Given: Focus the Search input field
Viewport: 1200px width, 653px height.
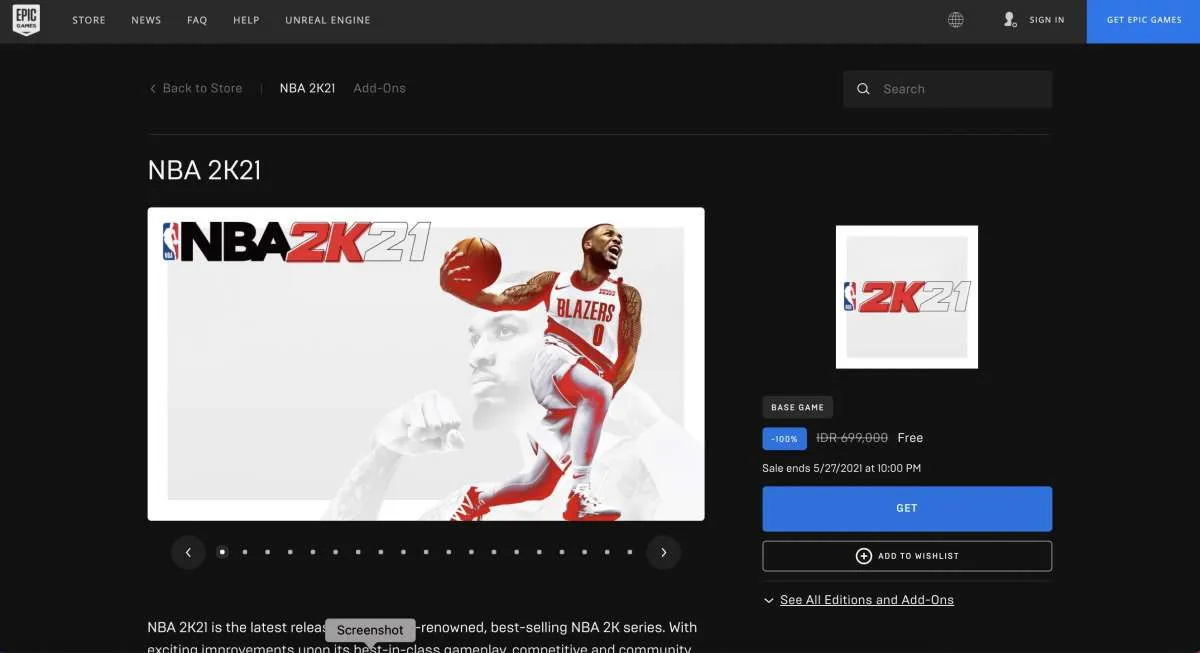Looking at the screenshot, I should 960,89.
